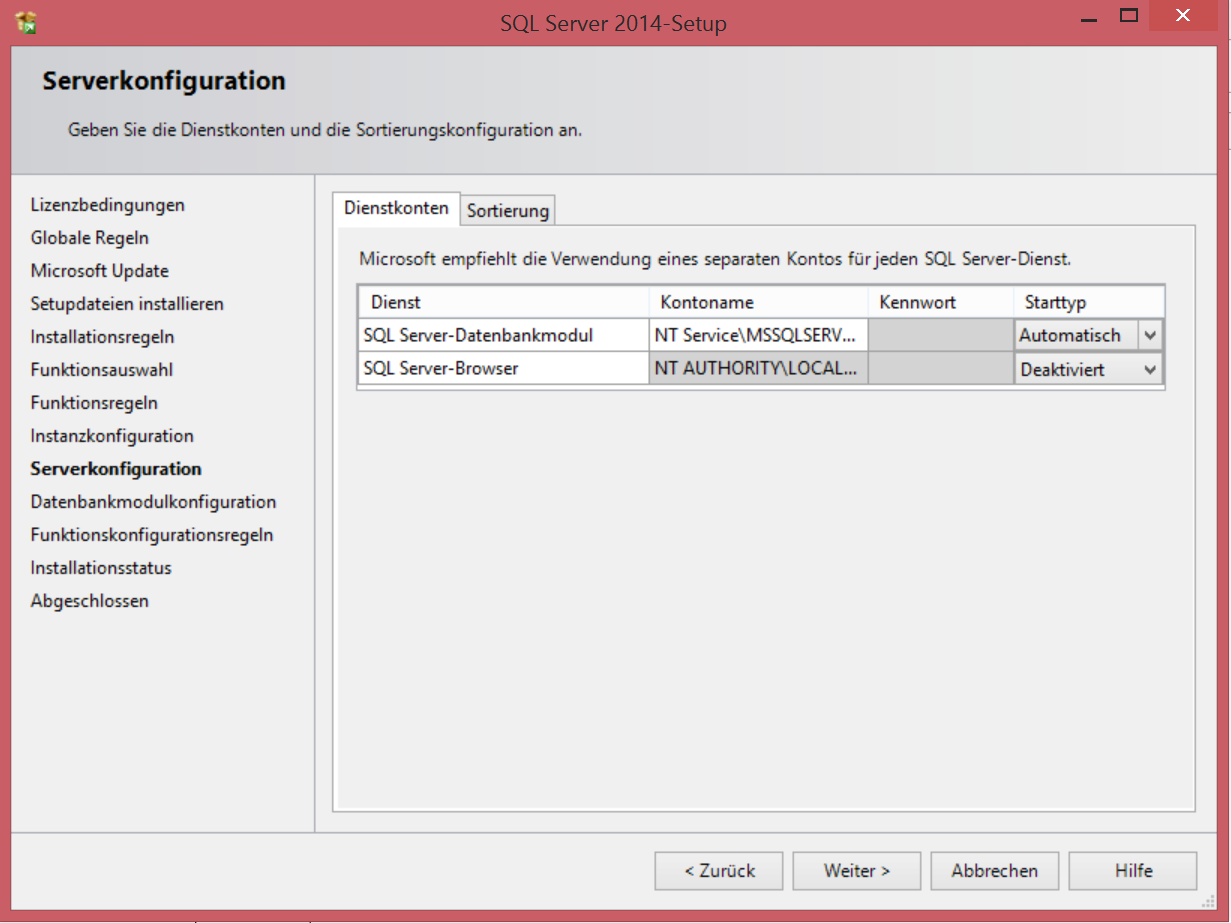Click Lizenzbedingungen step in the sidebar

click(x=107, y=205)
